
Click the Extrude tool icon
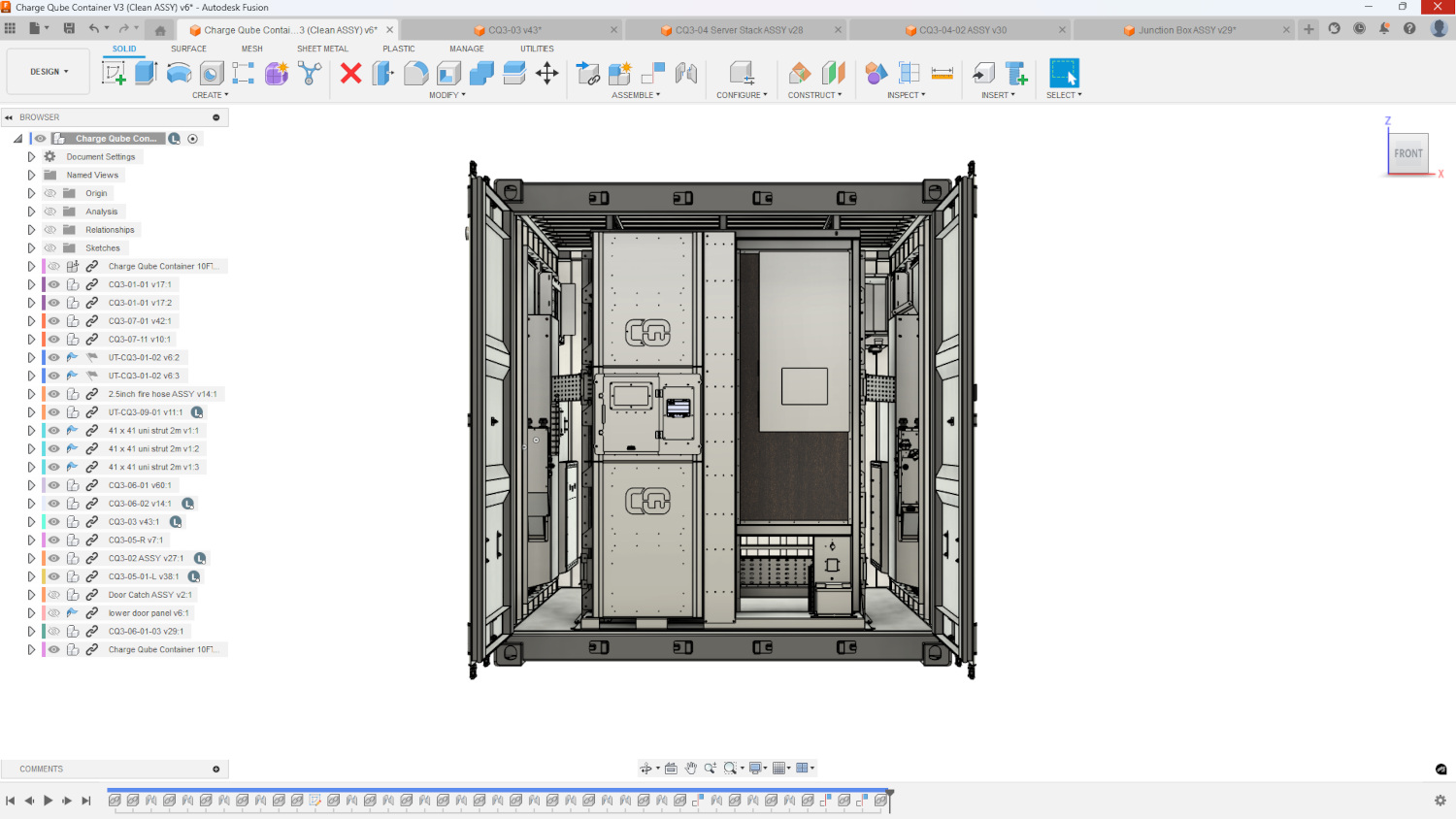tap(147, 73)
